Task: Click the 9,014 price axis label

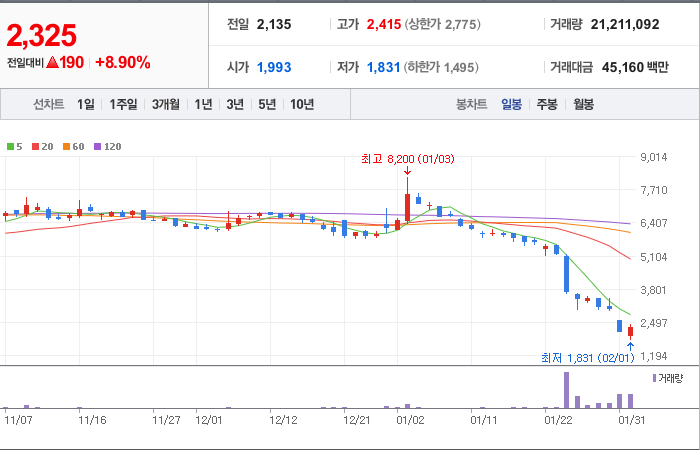Action: point(654,157)
